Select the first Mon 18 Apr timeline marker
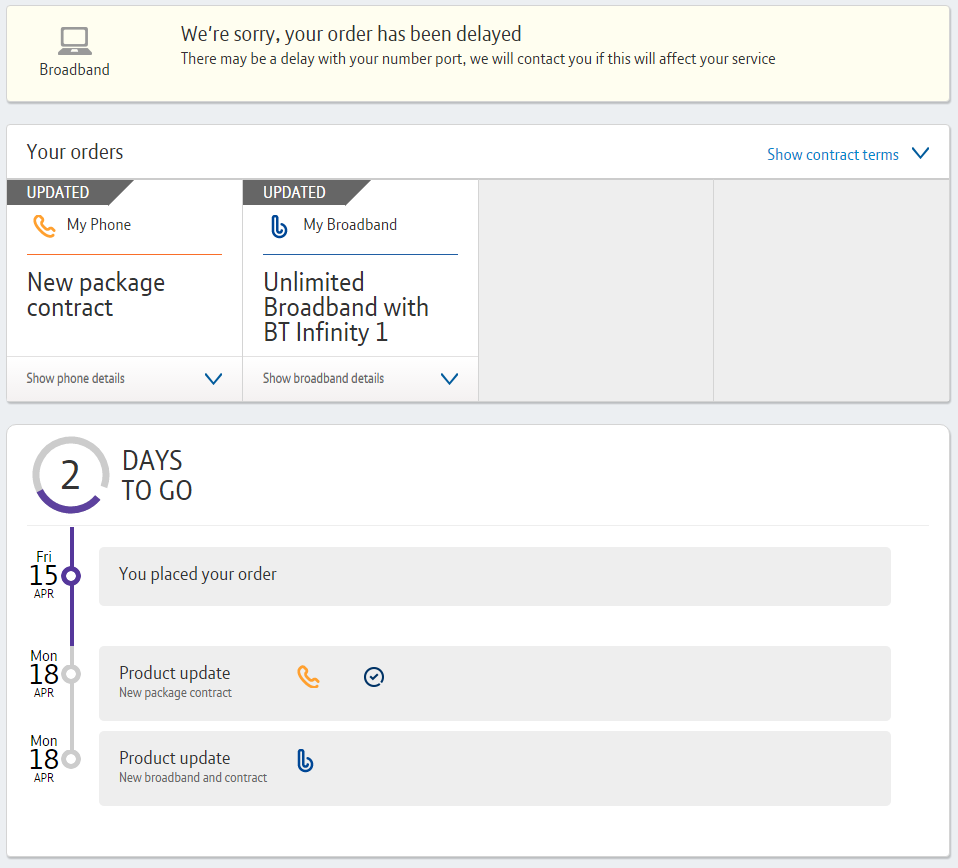 [71, 674]
